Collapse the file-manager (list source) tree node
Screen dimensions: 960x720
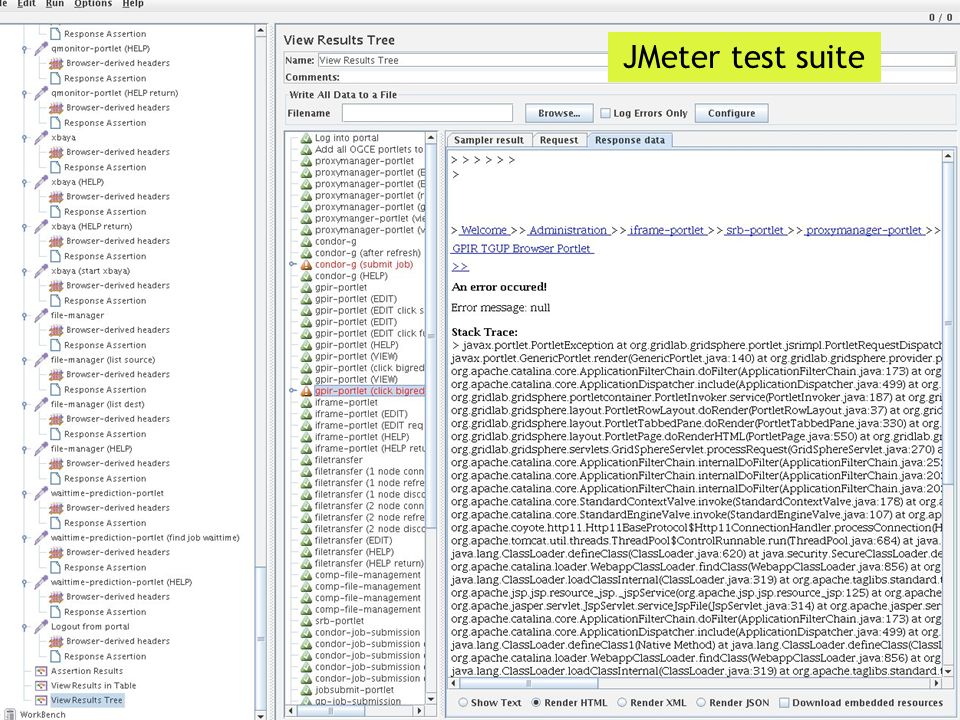click(24, 360)
